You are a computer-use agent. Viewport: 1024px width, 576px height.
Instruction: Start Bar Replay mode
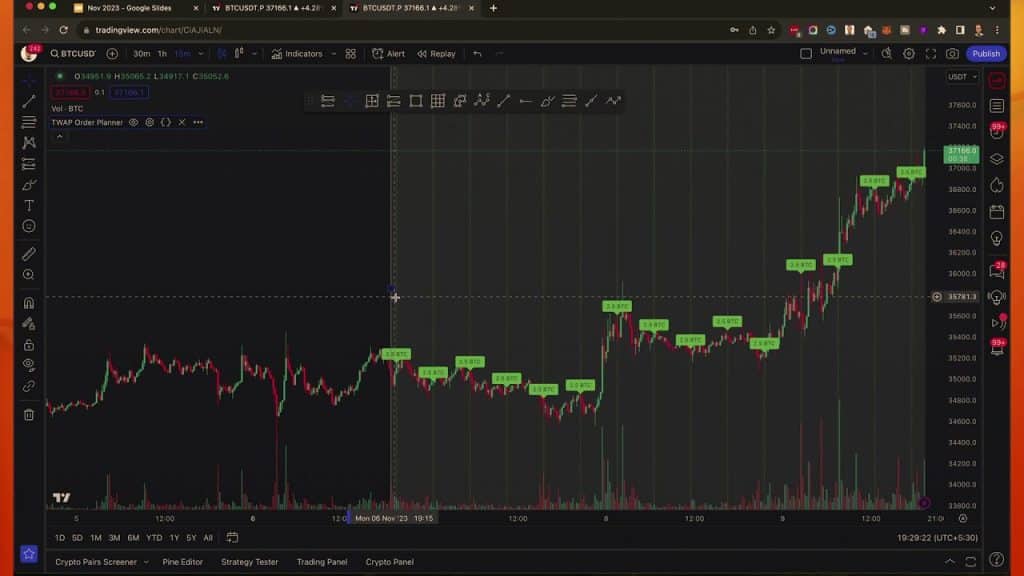click(x=436, y=54)
